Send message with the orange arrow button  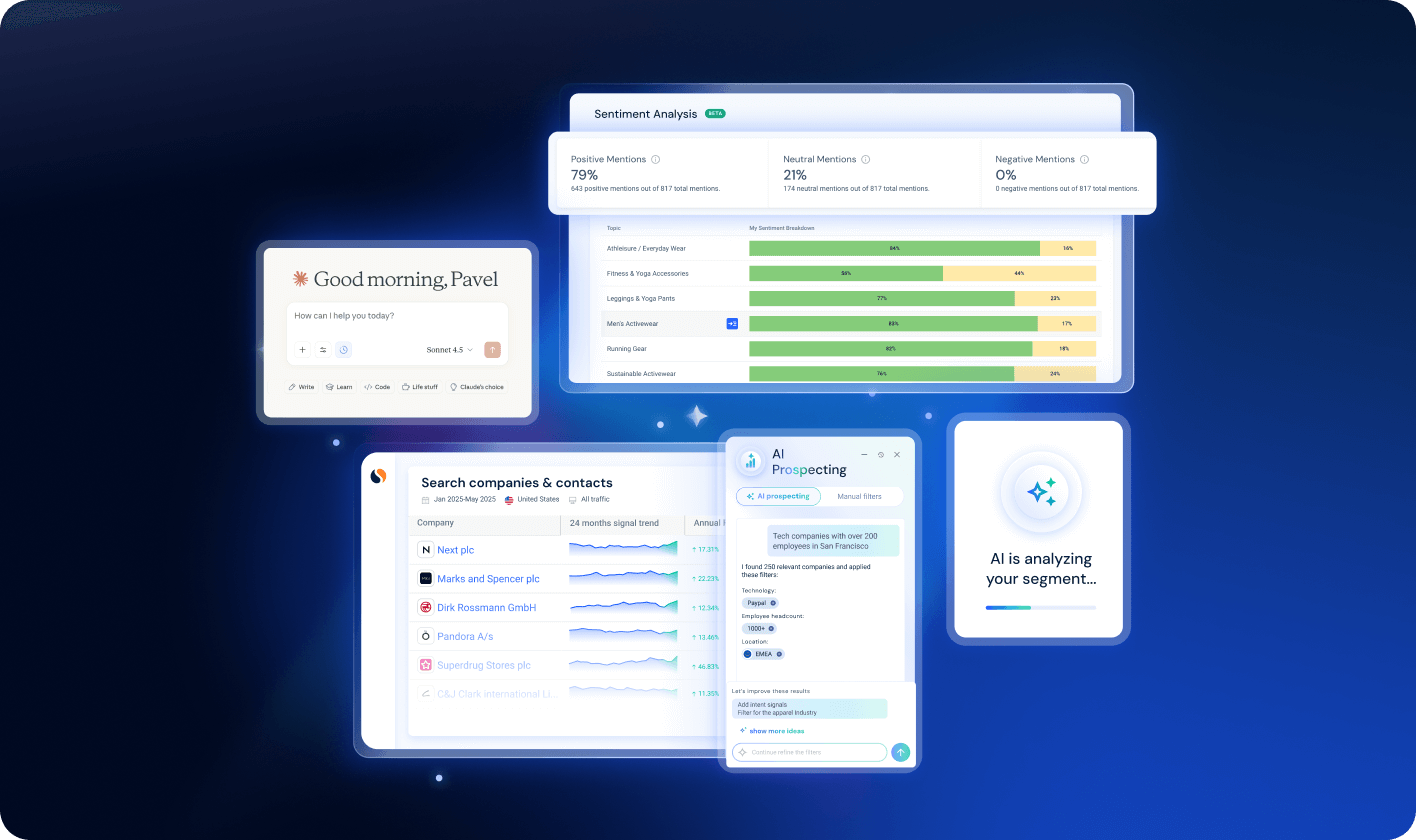pos(492,350)
